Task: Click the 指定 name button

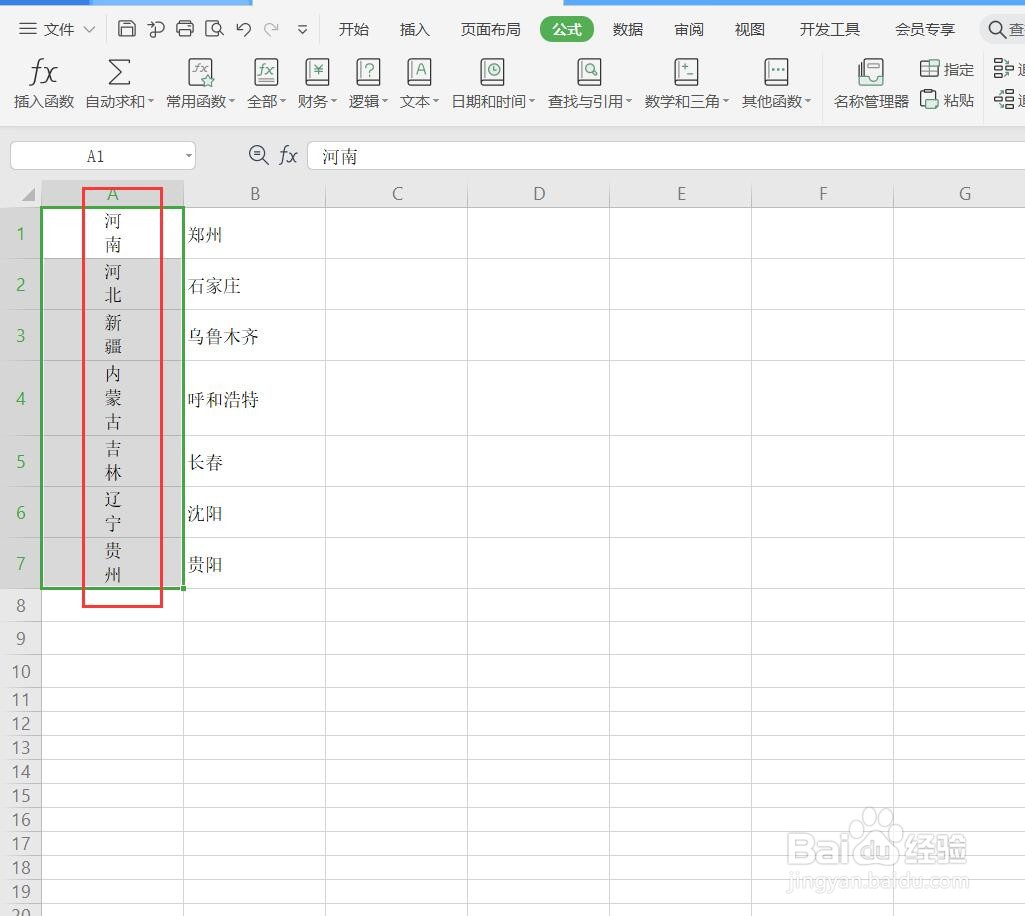Action: coord(947,69)
